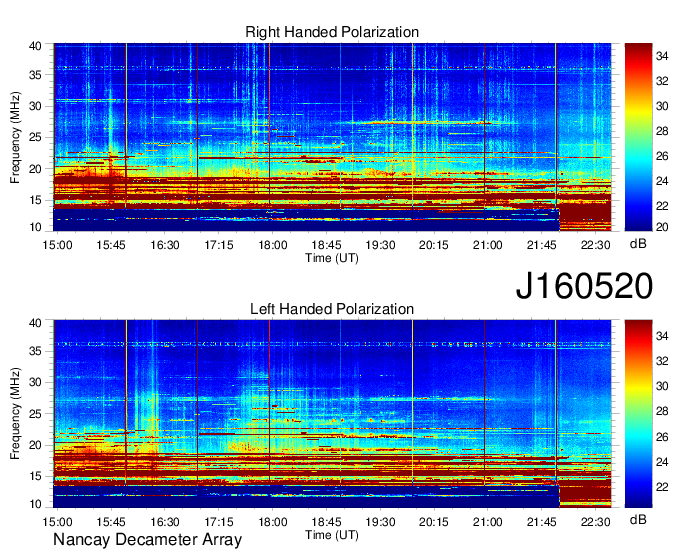Click the 40 MHz tick on the right-handed plot
680x552 pixels.
(35, 46)
